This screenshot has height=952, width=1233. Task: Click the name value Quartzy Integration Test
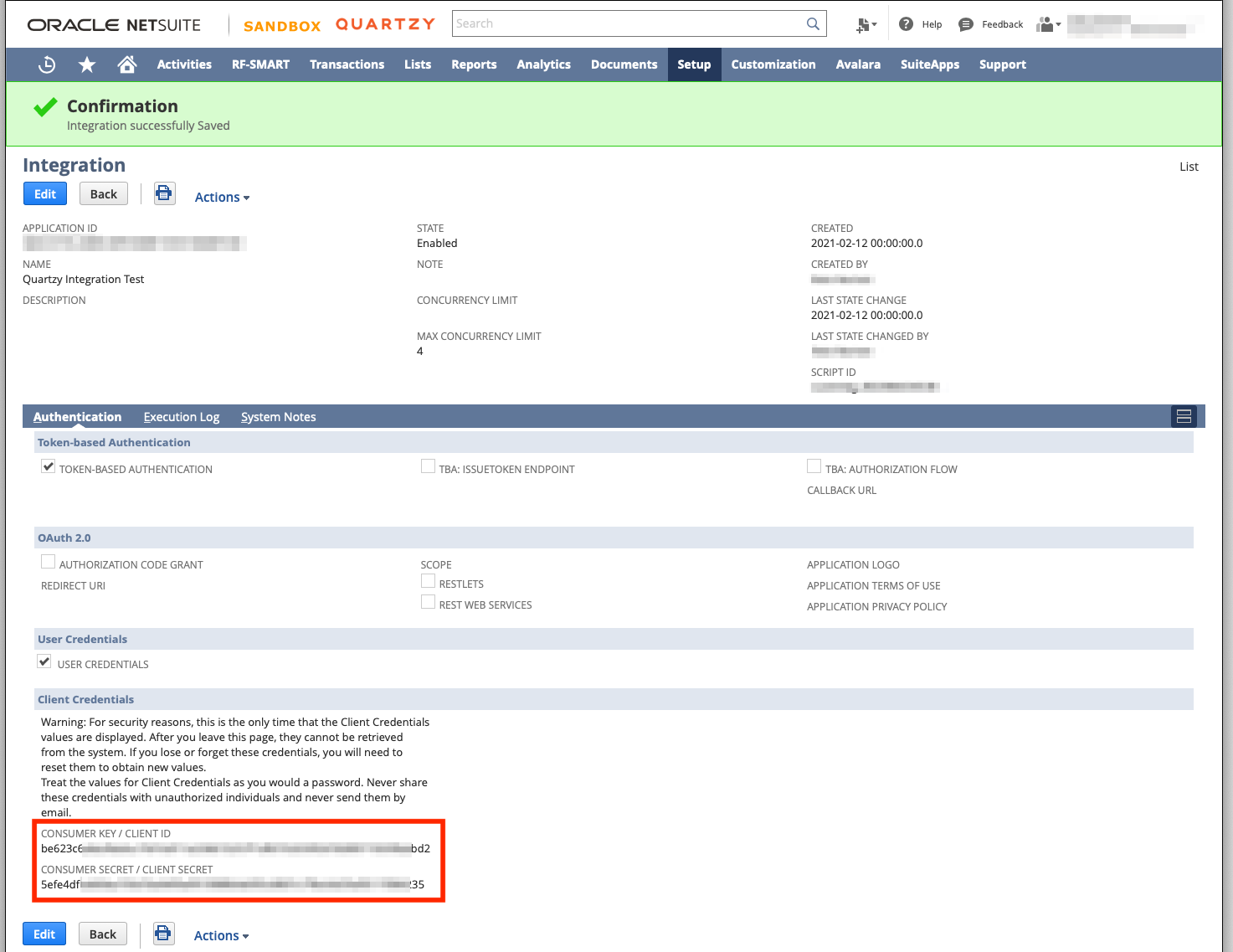pos(84,279)
